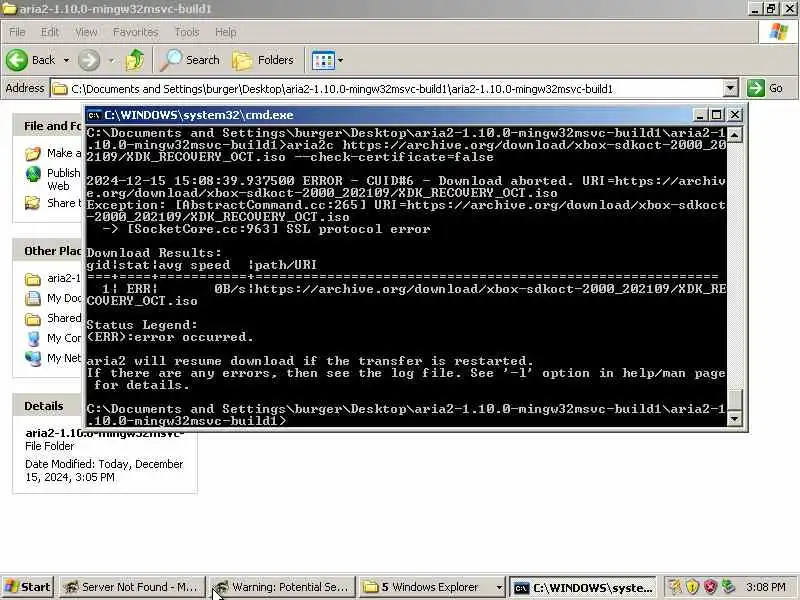Viewport: 800px width, 600px height.
Task: Click the 3:08 PM taskbar clock
Action: pyautogui.click(x=766, y=587)
